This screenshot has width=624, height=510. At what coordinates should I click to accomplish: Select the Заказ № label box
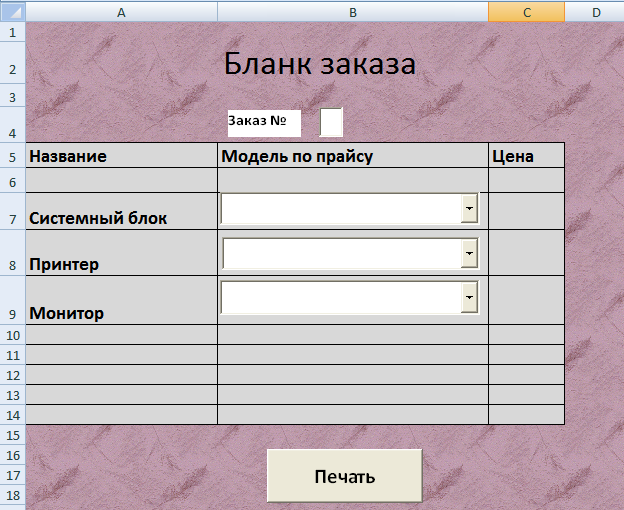point(264,123)
